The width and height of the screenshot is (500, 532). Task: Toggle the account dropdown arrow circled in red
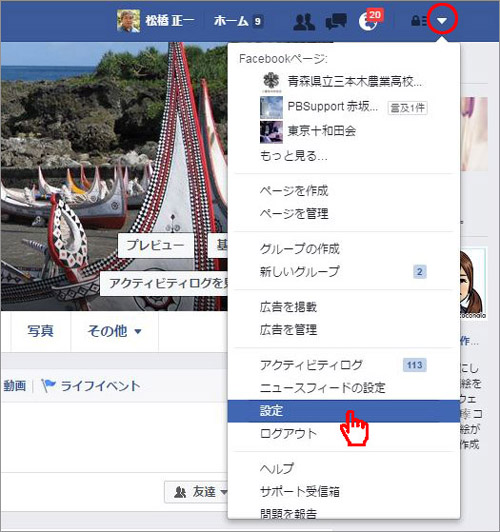[x=442, y=21]
